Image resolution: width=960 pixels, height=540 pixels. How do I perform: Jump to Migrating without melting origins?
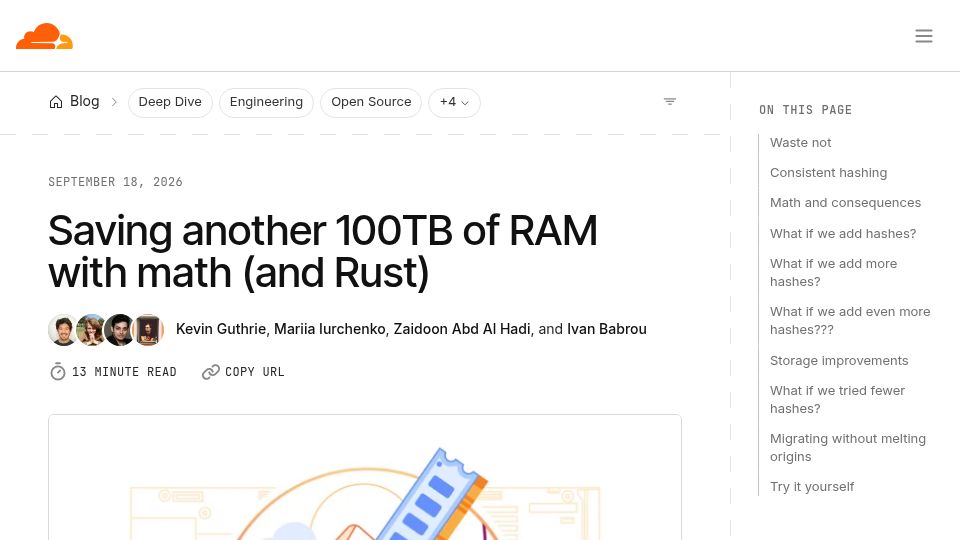pyautogui.click(x=847, y=448)
